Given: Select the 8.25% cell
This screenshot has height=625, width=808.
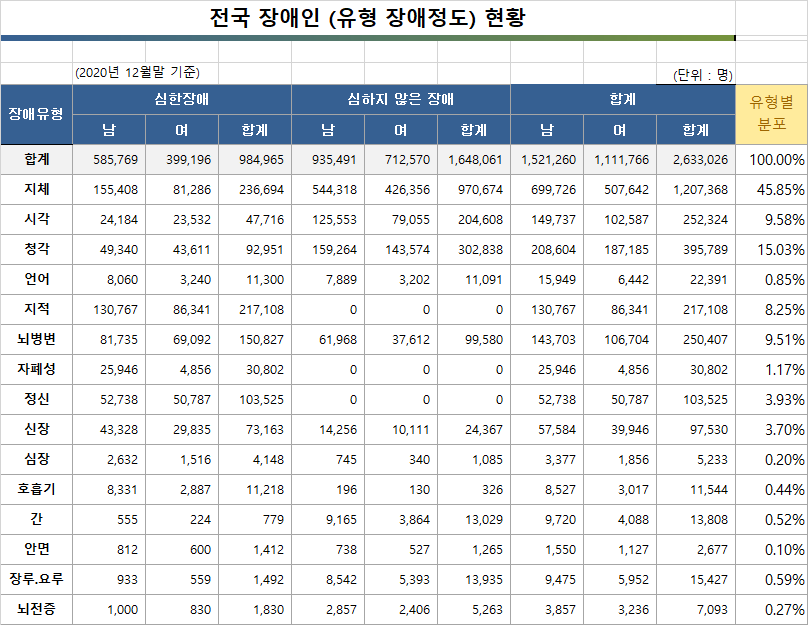Looking at the screenshot, I should (x=771, y=309).
